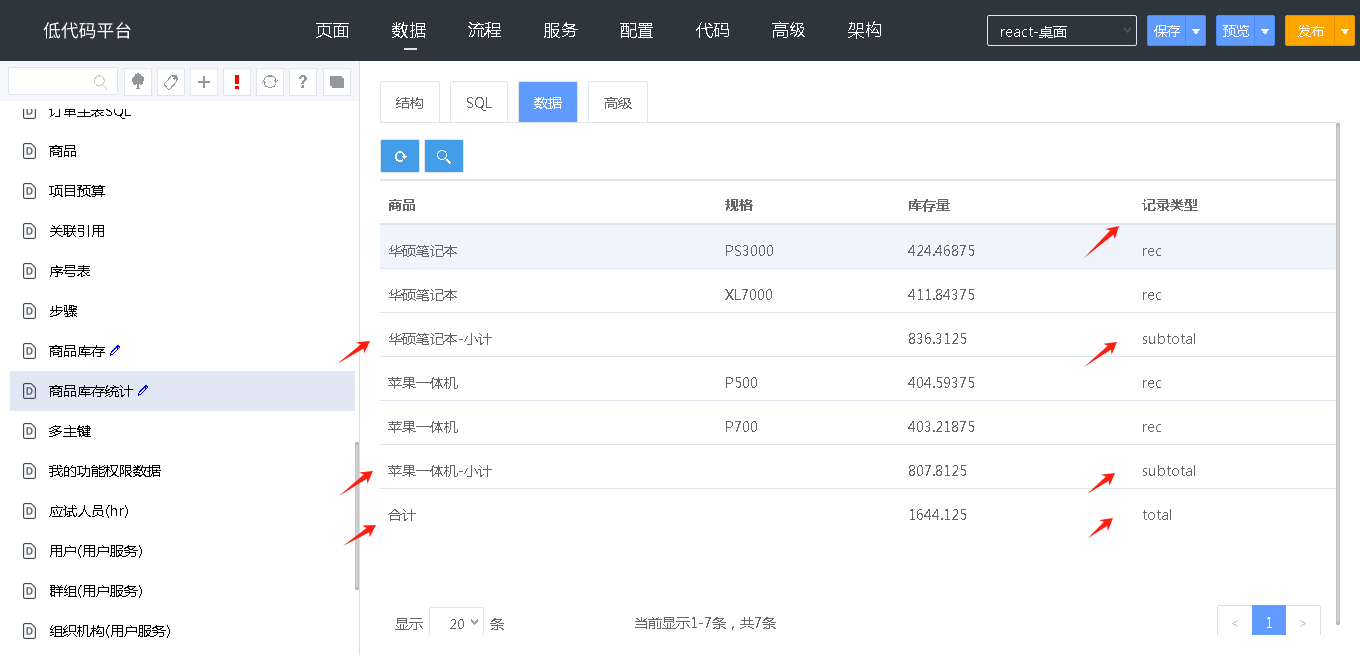The image size is (1360, 655).
Task: Switch to the SQL tab
Action: (479, 102)
